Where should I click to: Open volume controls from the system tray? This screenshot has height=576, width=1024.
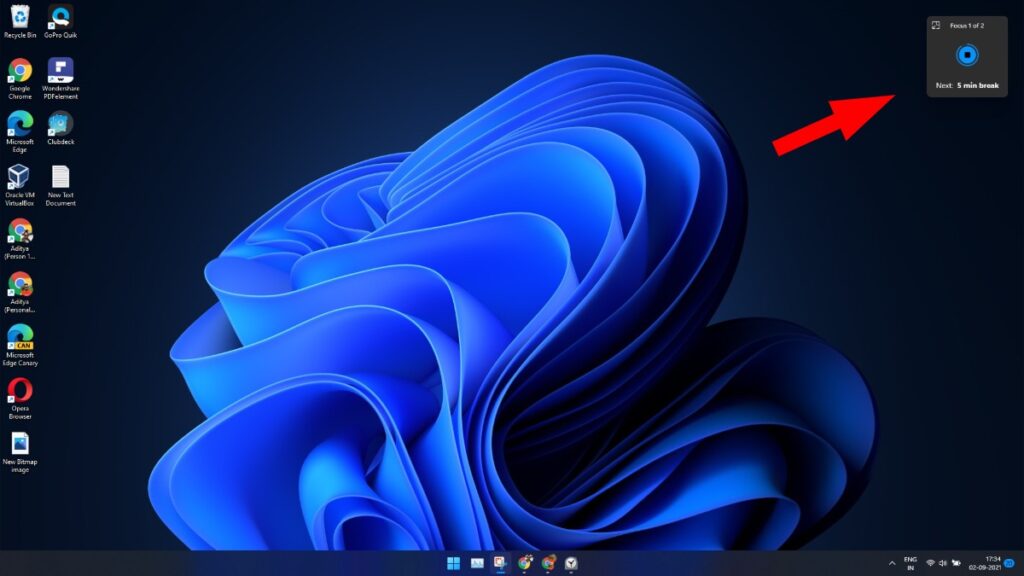(x=941, y=564)
